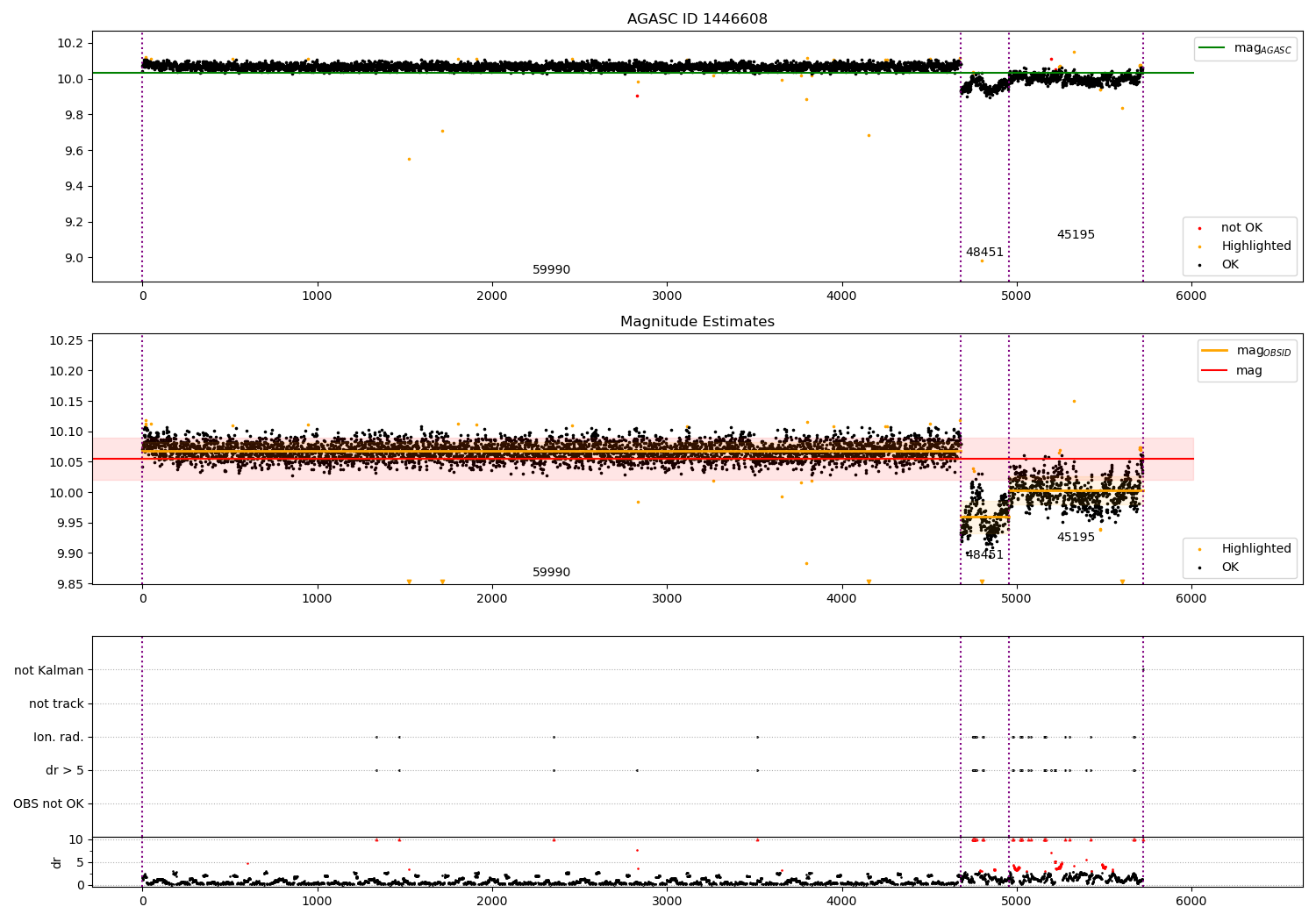Click the "9.0" y-axis tick of the top plot
The image size is (1316, 921).
coord(74,258)
